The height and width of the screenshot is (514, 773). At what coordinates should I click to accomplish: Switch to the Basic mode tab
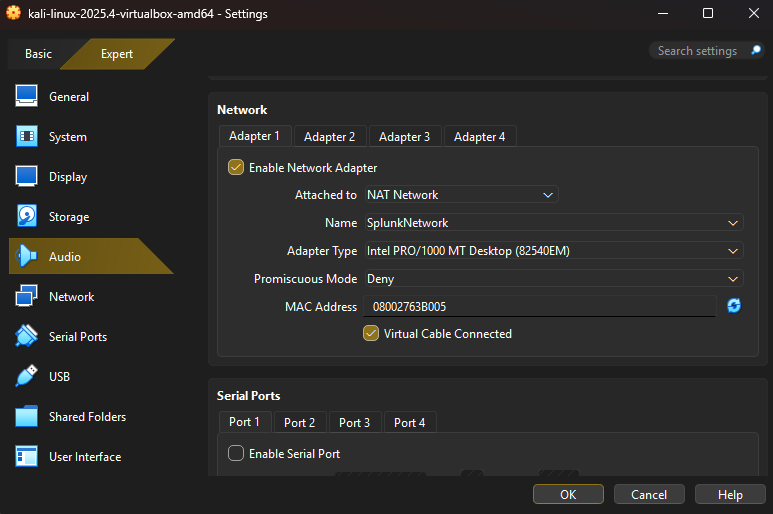point(38,54)
